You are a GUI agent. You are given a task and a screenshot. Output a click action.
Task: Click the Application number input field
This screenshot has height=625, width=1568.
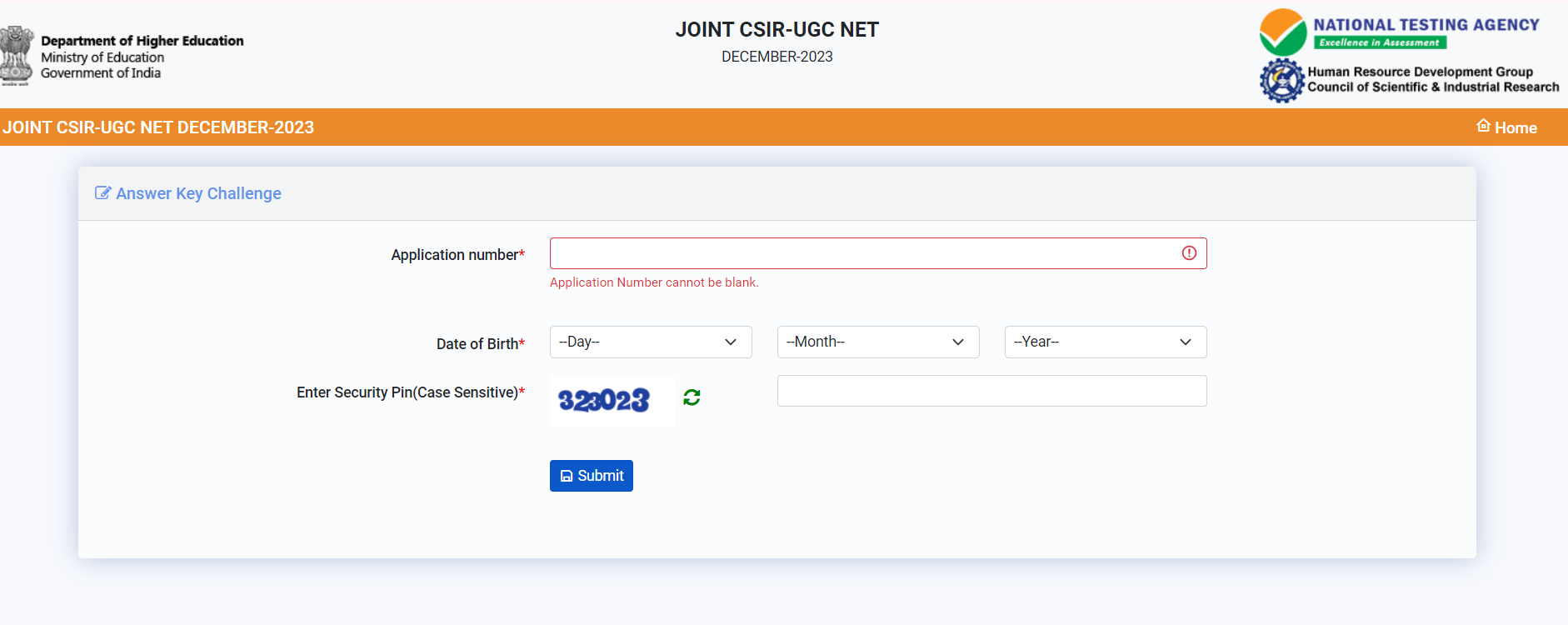coord(878,253)
